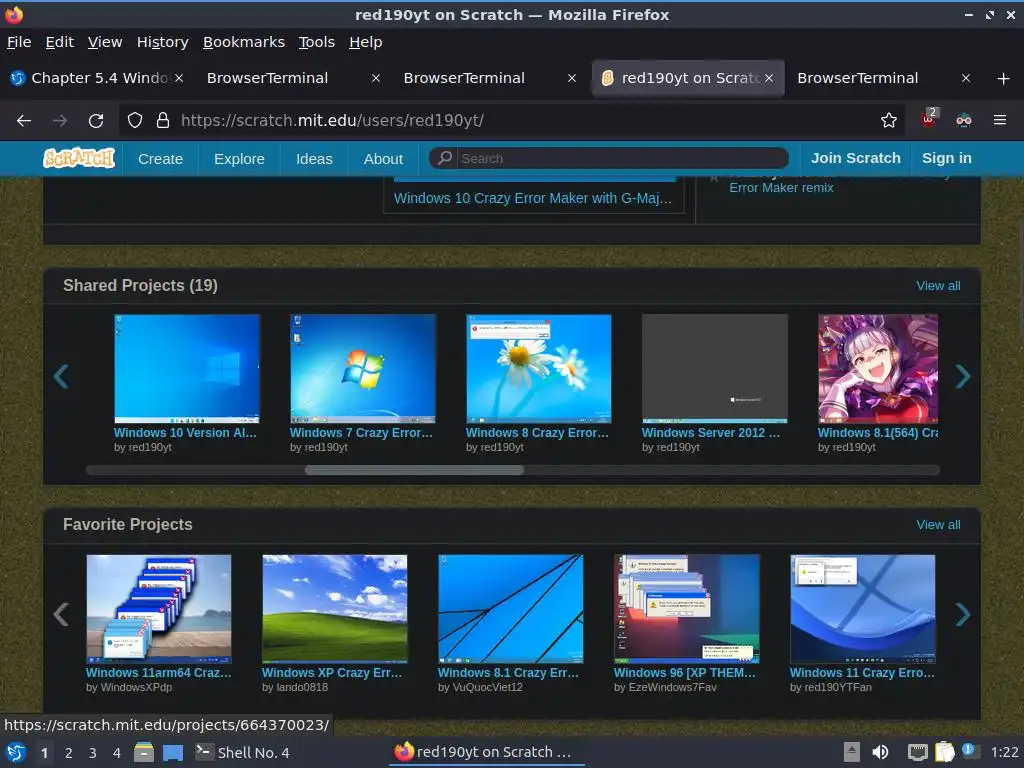Open Windows 8 Crazy Error daisy thumbnail

pos(539,369)
